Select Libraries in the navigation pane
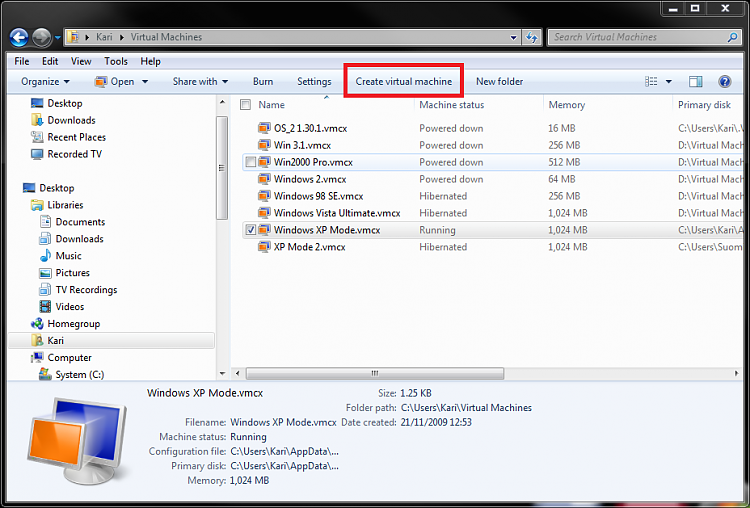The height and width of the screenshot is (508, 750). click(65, 205)
